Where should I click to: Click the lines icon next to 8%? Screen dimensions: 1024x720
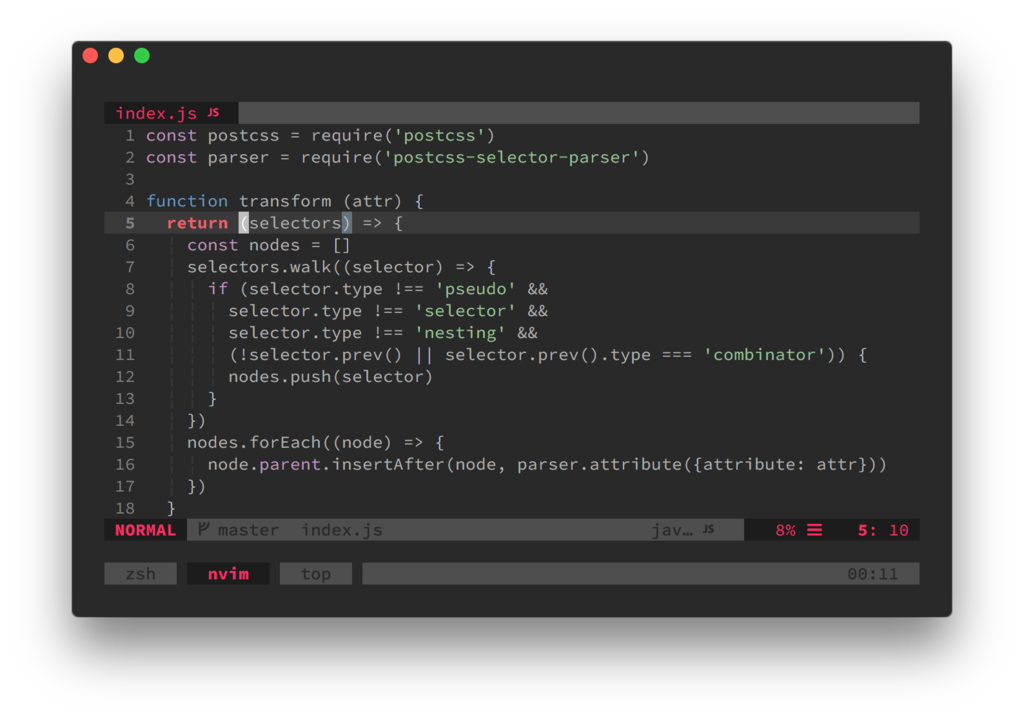point(814,530)
